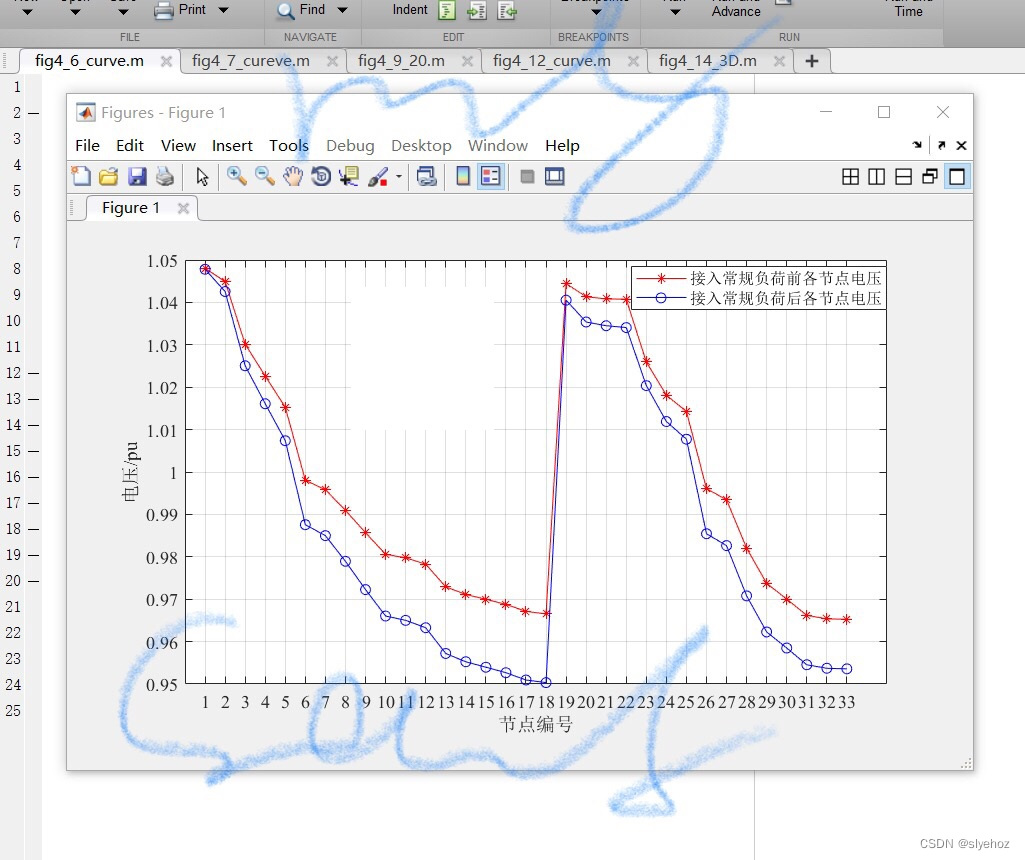Select the Brush data tool
Viewport: 1025px width, 860px height.
378,176
